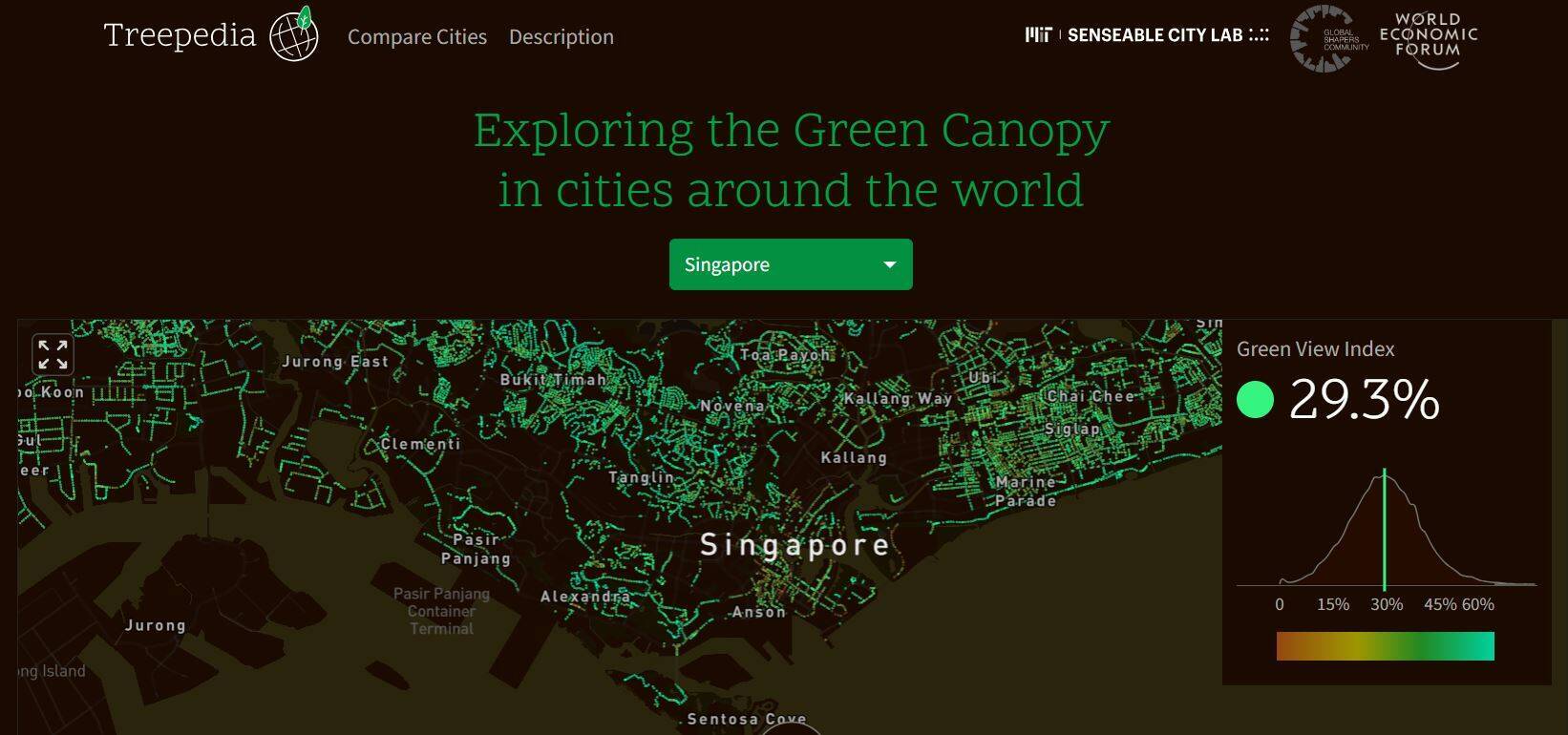Open the Description page

coord(562,36)
